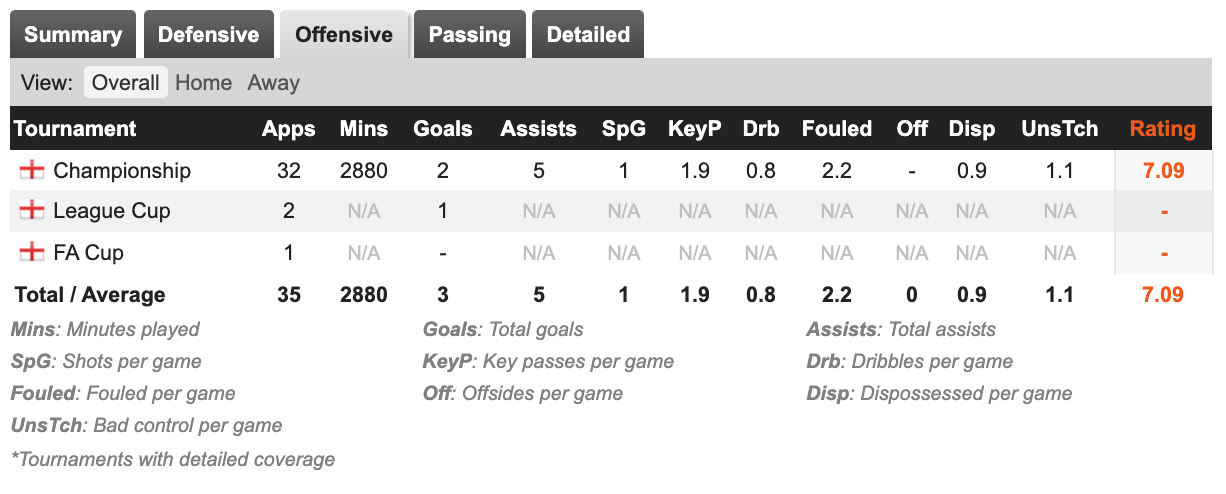Switch view to Away matches

pyautogui.click(x=273, y=82)
